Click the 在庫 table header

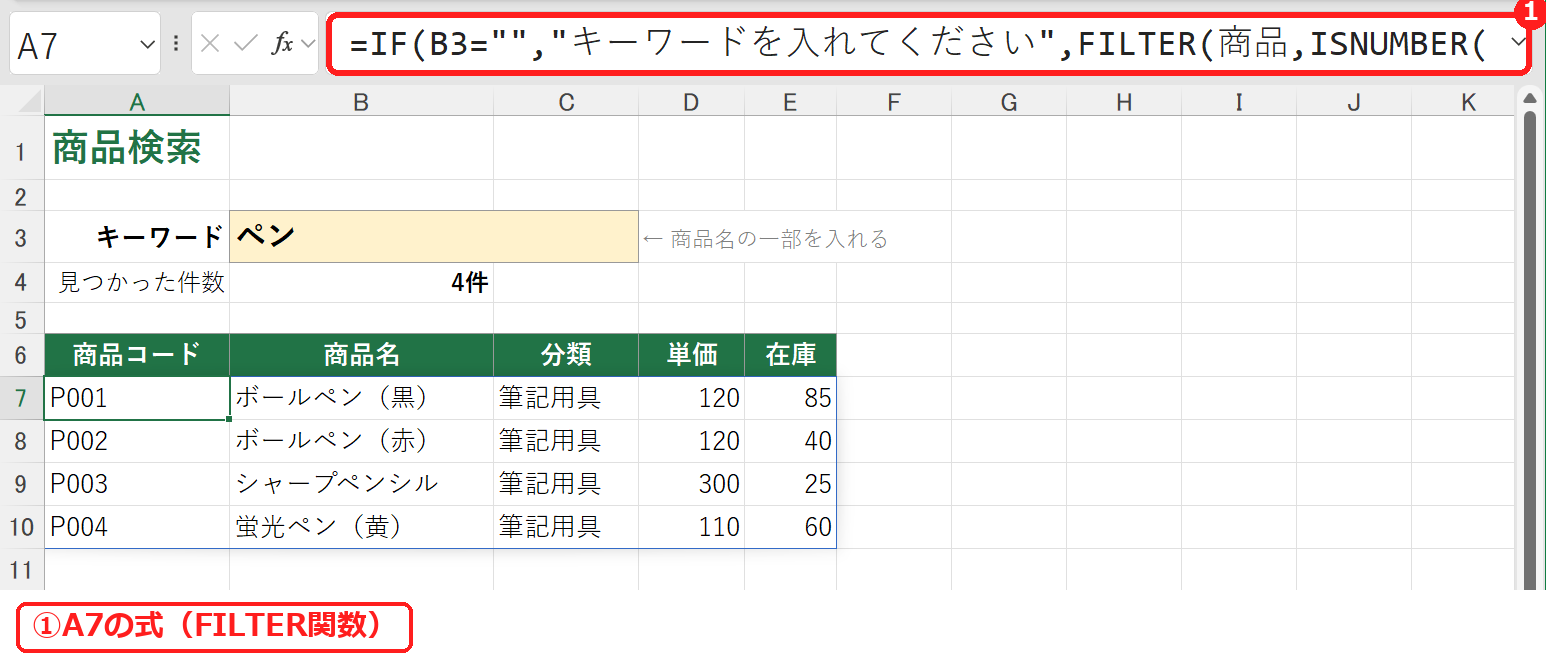click(790, 355)
